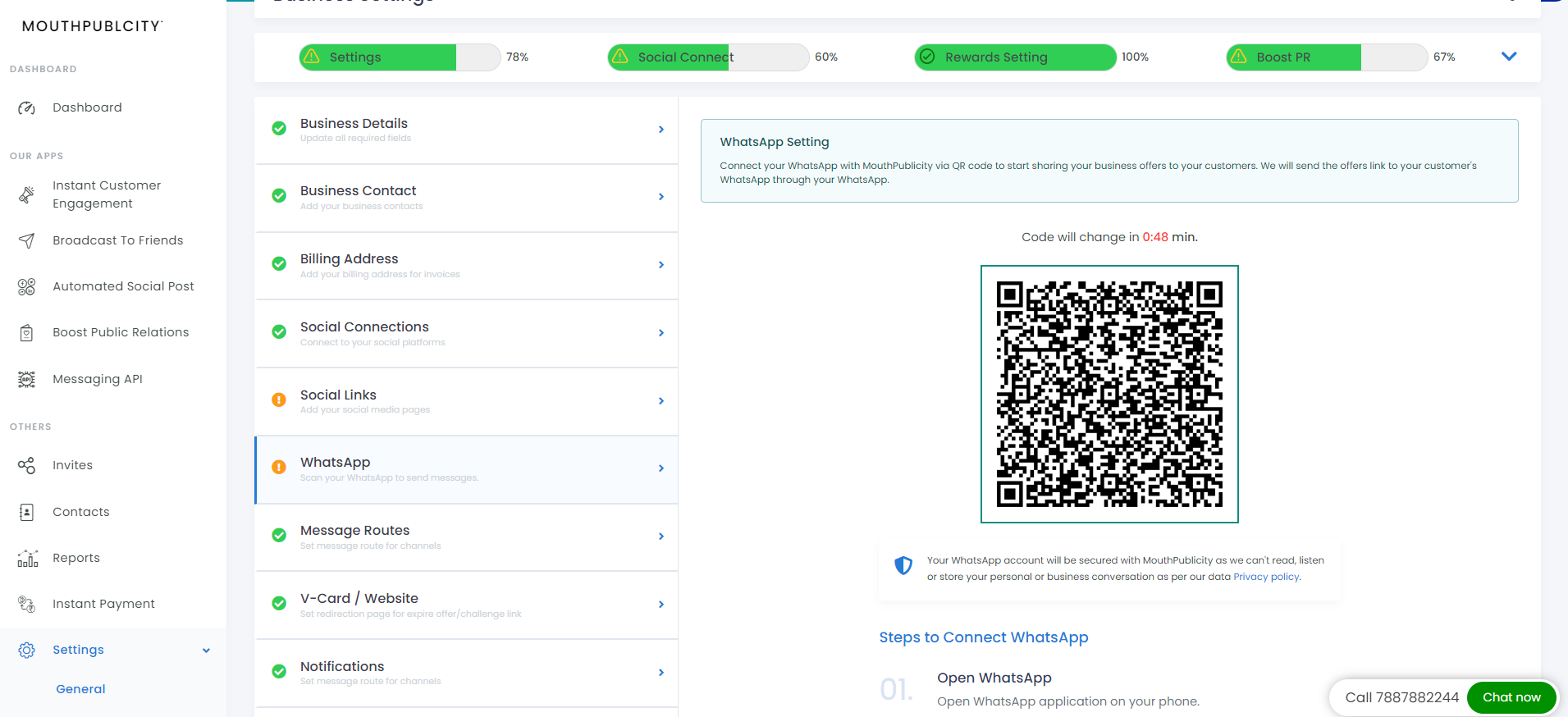Click orange warning icon beside WhatsApp
The width and height of the screenshot is (1568, 717).
279,468
